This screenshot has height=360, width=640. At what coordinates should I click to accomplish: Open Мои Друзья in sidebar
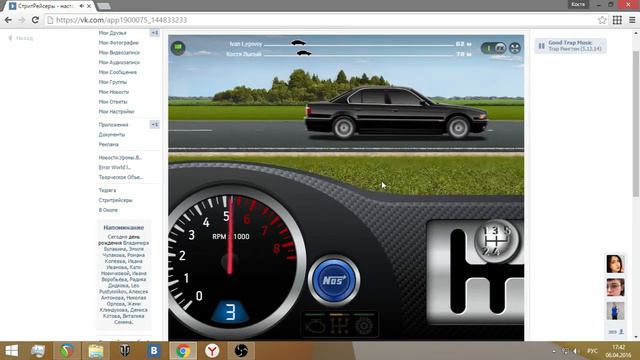113,33
